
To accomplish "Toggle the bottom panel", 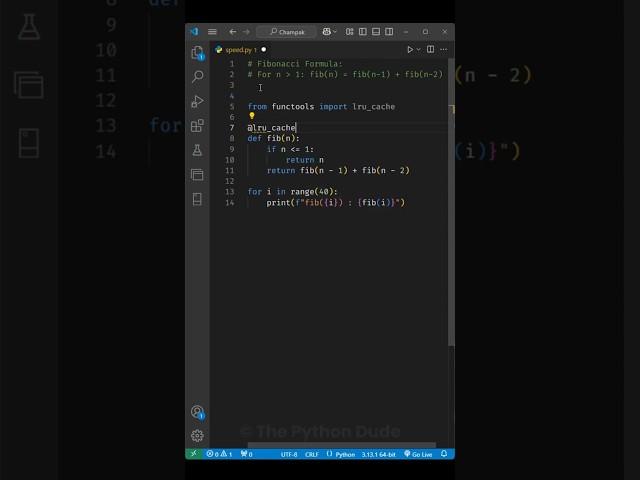I will [x=376, y=31].
